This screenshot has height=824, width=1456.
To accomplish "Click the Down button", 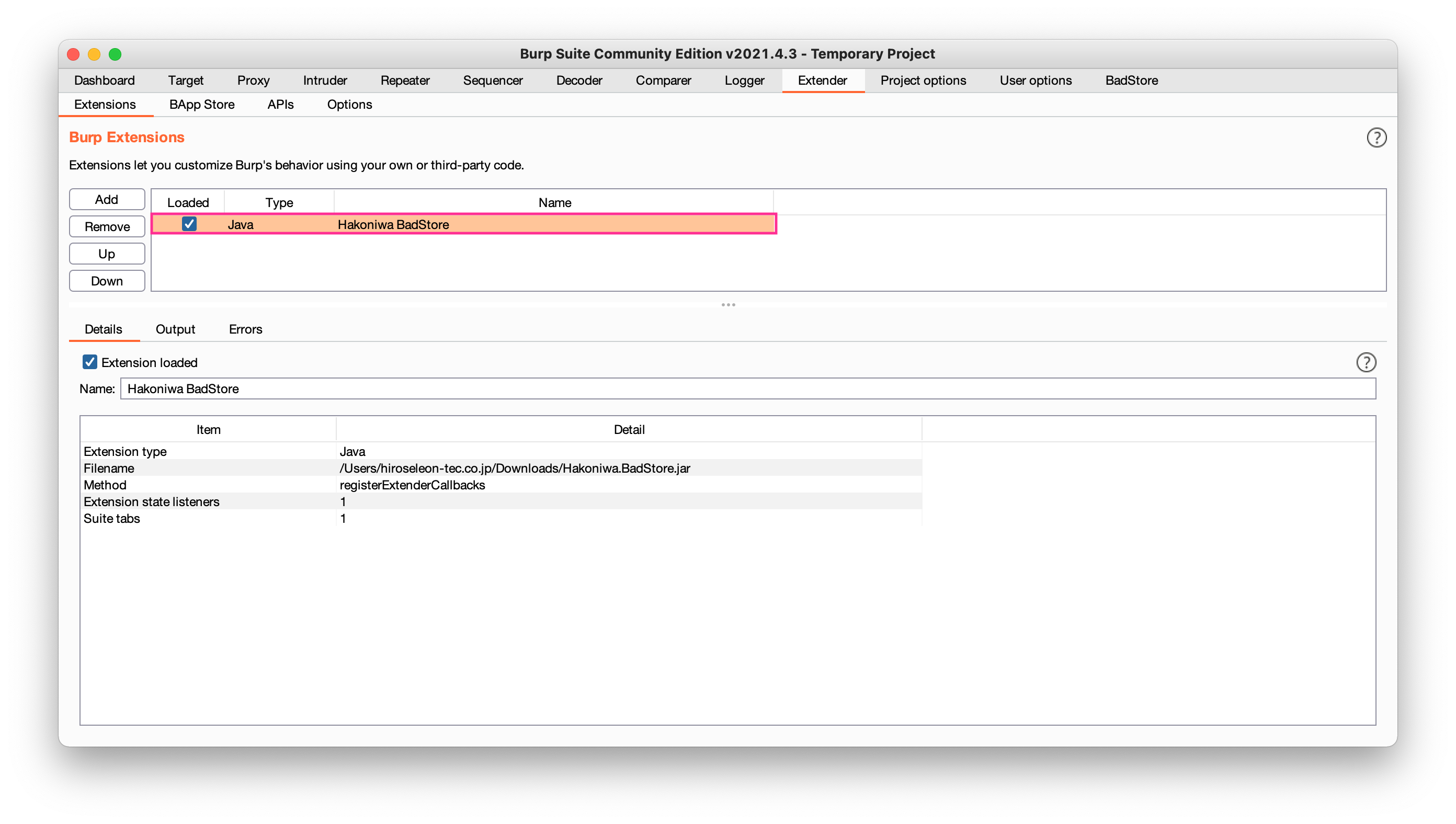I will (x=106, y=281).
